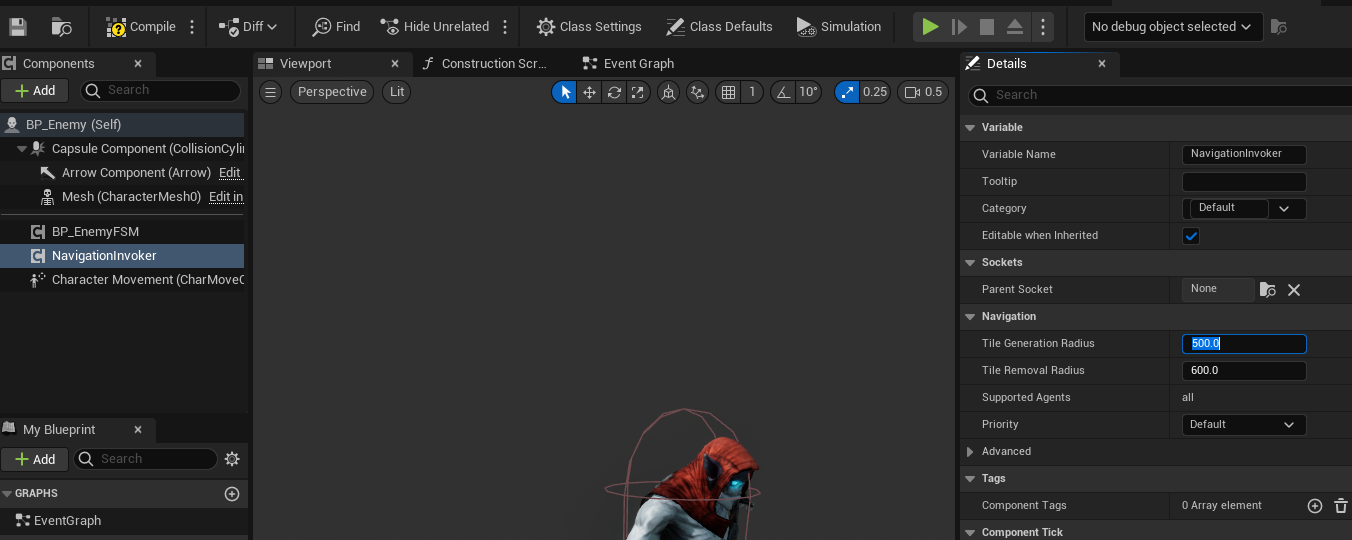1352x540 pixels.
Task: Open the Diff dropdown
Action: 249,27
